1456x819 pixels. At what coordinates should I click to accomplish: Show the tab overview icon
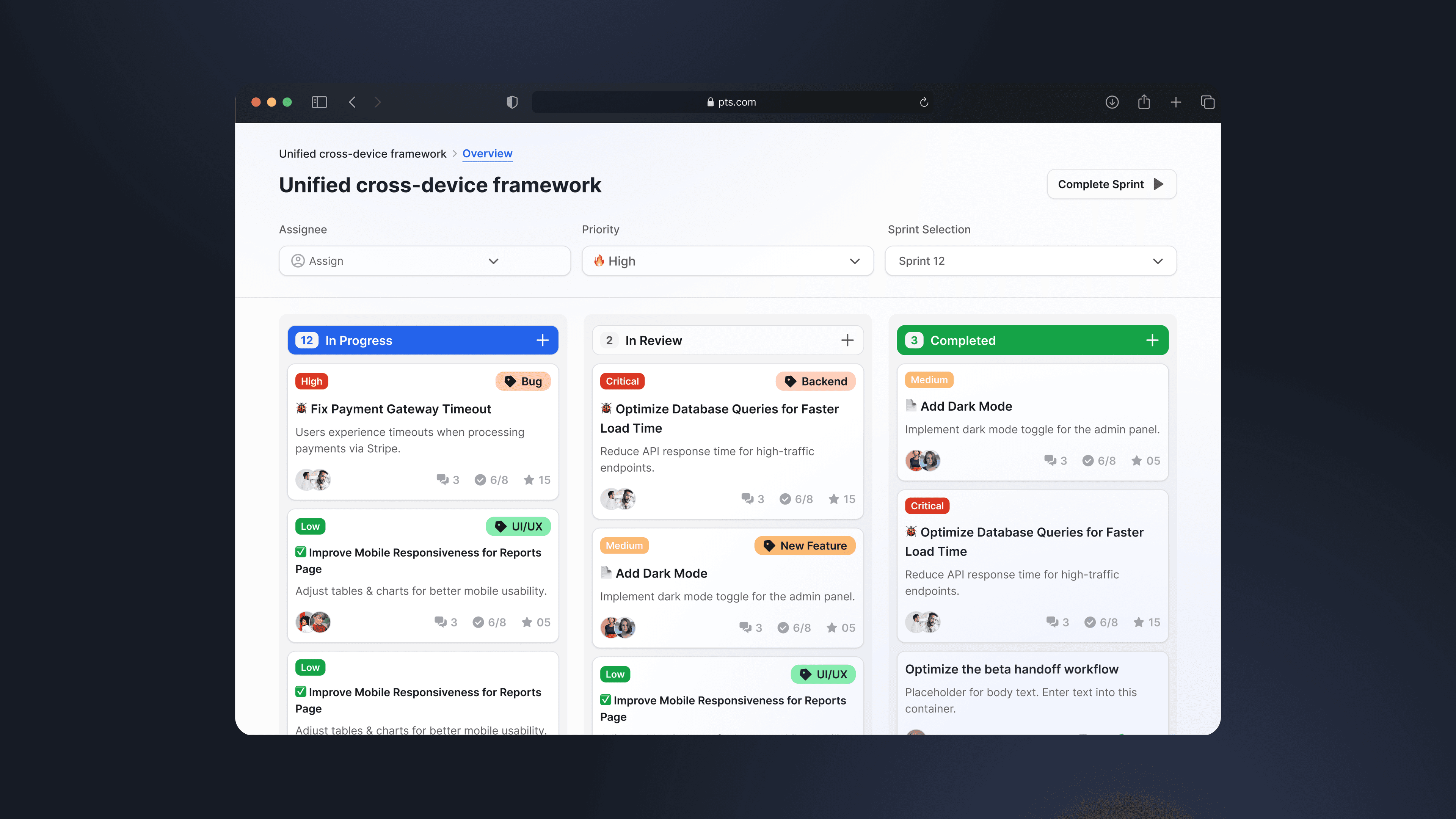1208,102
